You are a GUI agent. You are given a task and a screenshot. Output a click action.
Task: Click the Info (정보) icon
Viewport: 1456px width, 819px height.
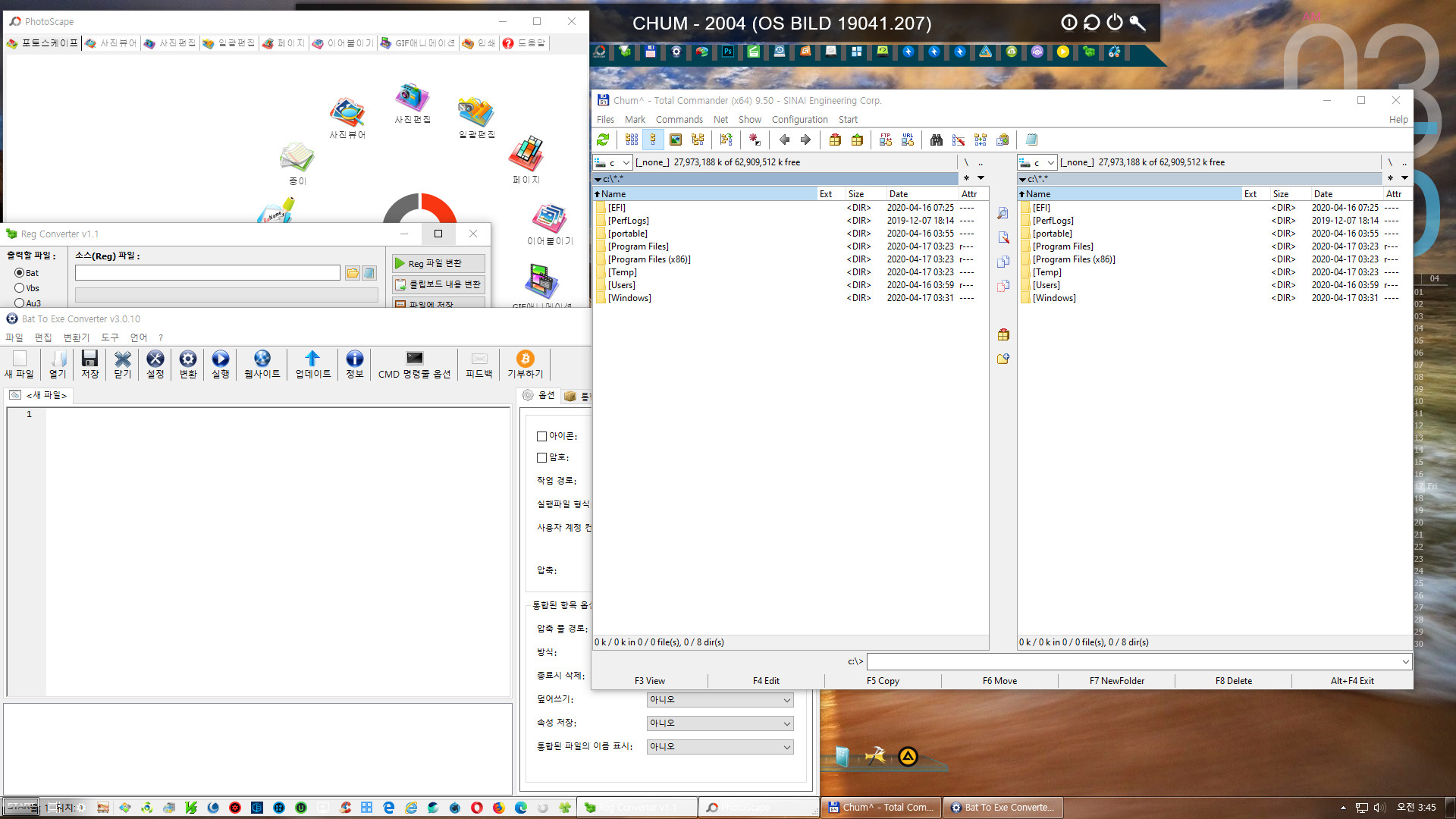(x=355, y=364)
